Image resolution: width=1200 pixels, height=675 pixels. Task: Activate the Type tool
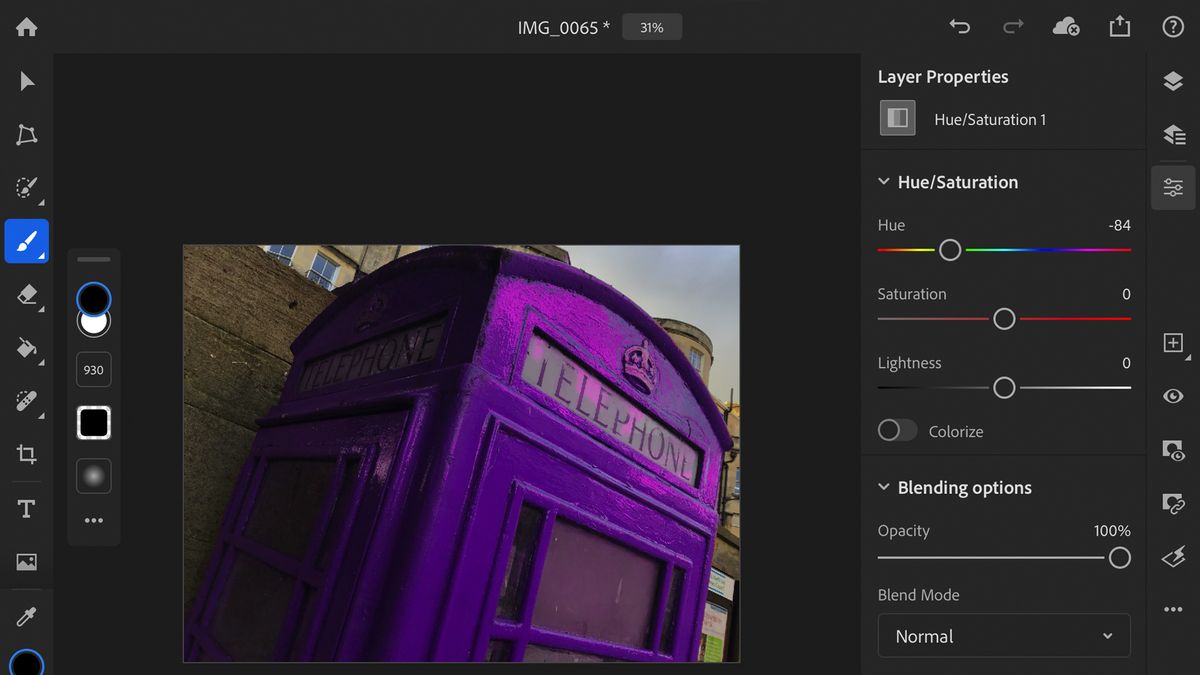(26, 508)
